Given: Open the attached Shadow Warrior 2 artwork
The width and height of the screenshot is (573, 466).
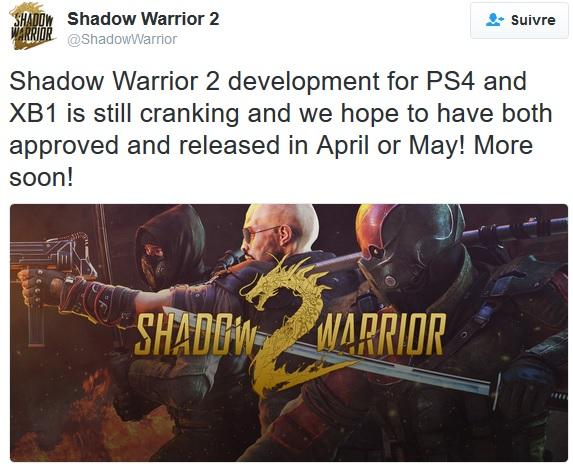Looking at the screenshot, I should coord(289,332).
